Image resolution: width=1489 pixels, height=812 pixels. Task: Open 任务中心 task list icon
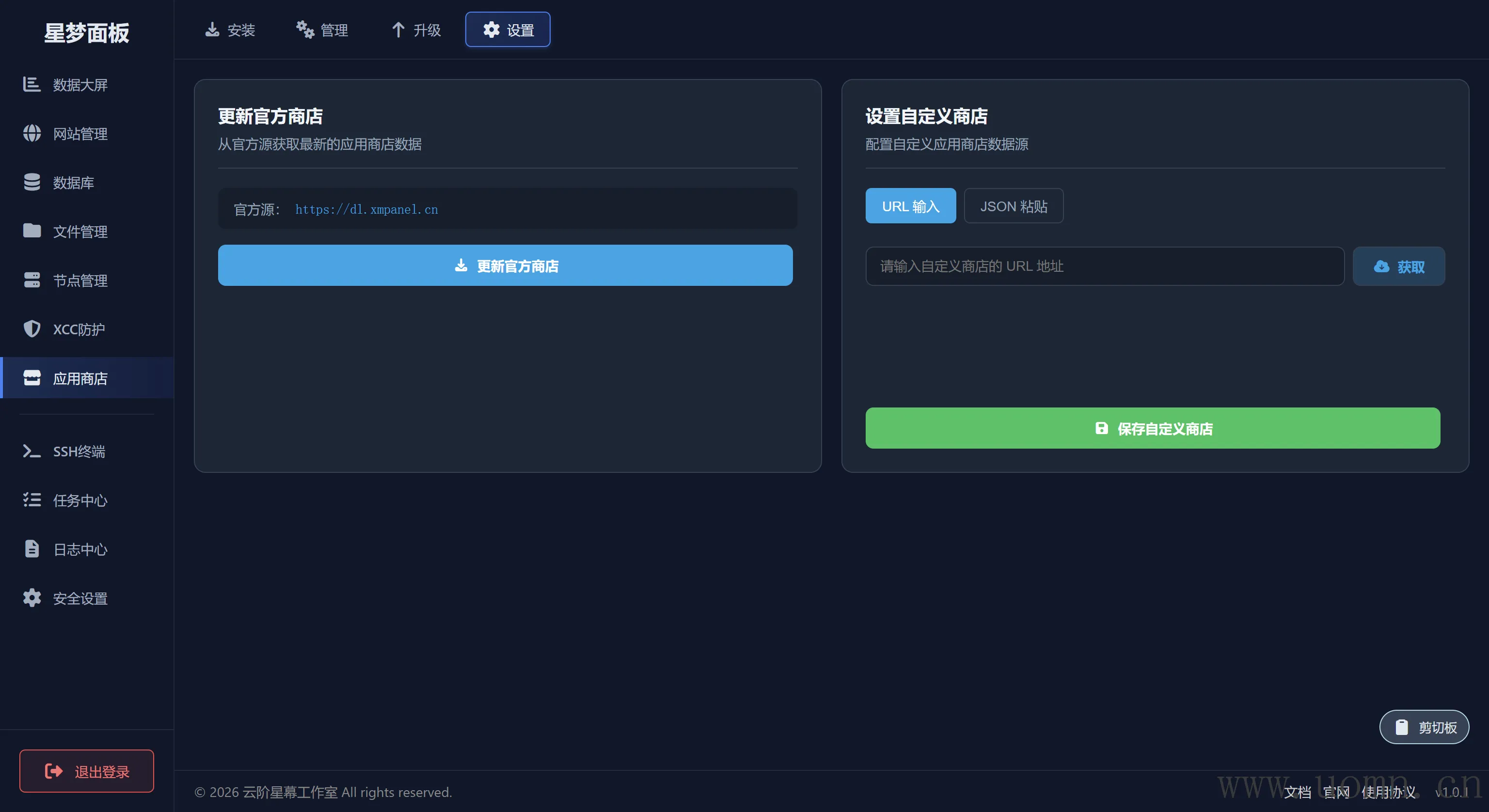[32, 500]
